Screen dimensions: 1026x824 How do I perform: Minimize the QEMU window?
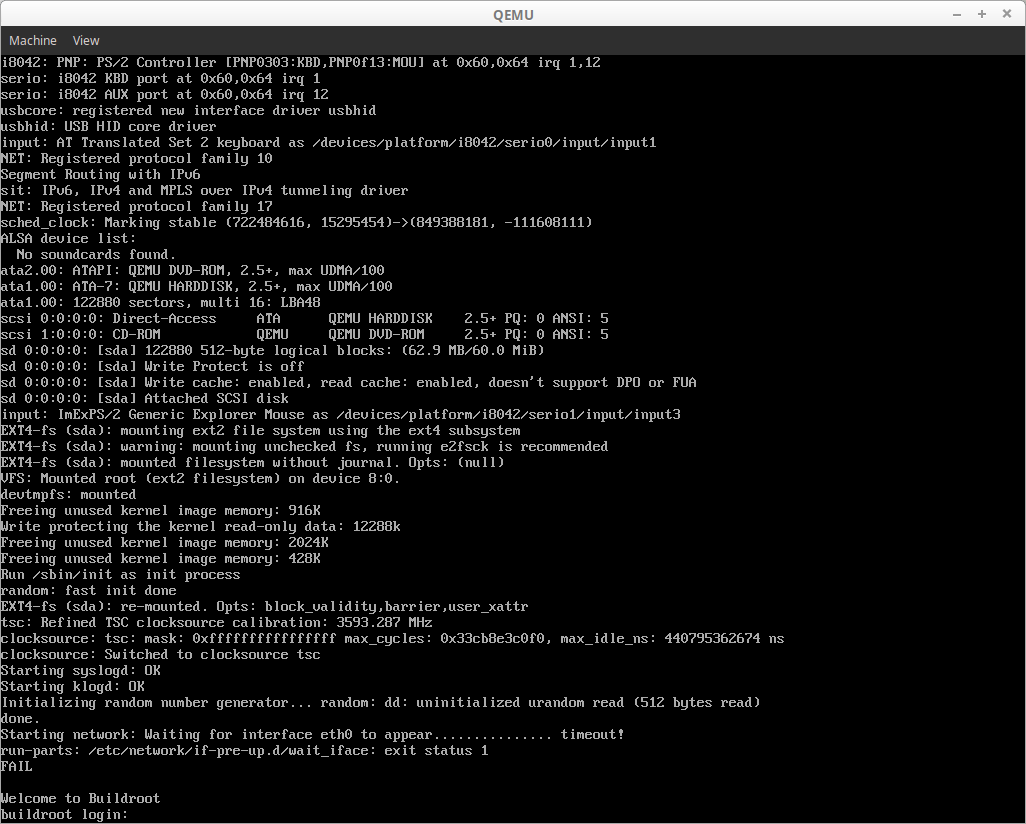tap(957, 14)
